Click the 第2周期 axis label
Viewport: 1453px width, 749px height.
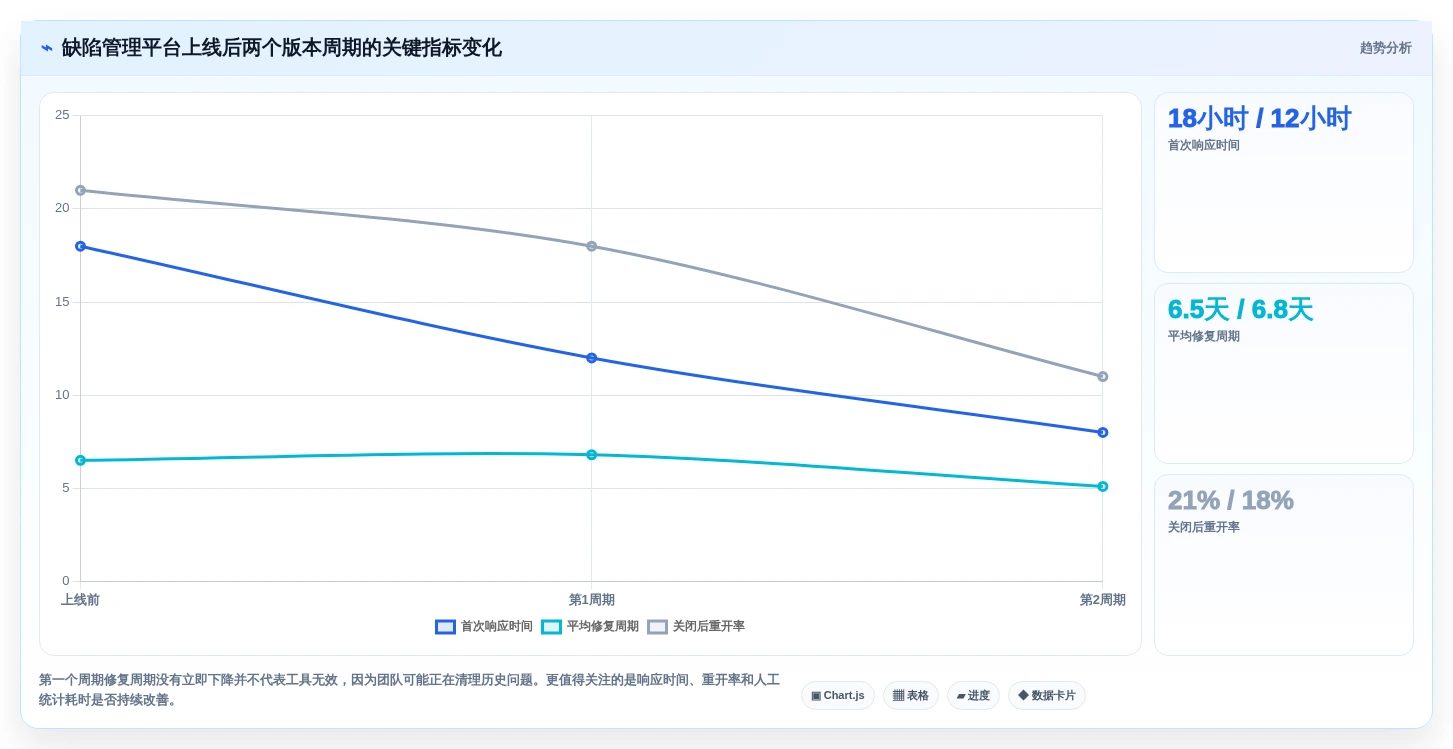pyautogui.click(x=1102, y=600)
